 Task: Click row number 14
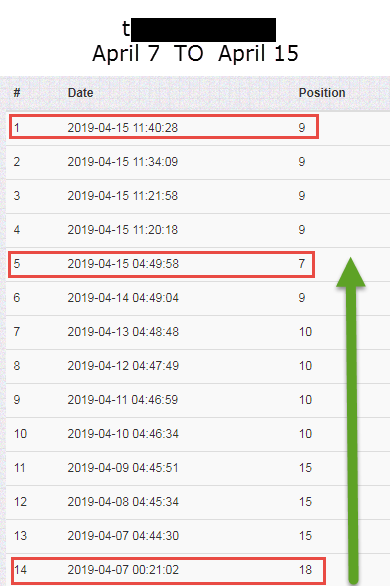20,570
